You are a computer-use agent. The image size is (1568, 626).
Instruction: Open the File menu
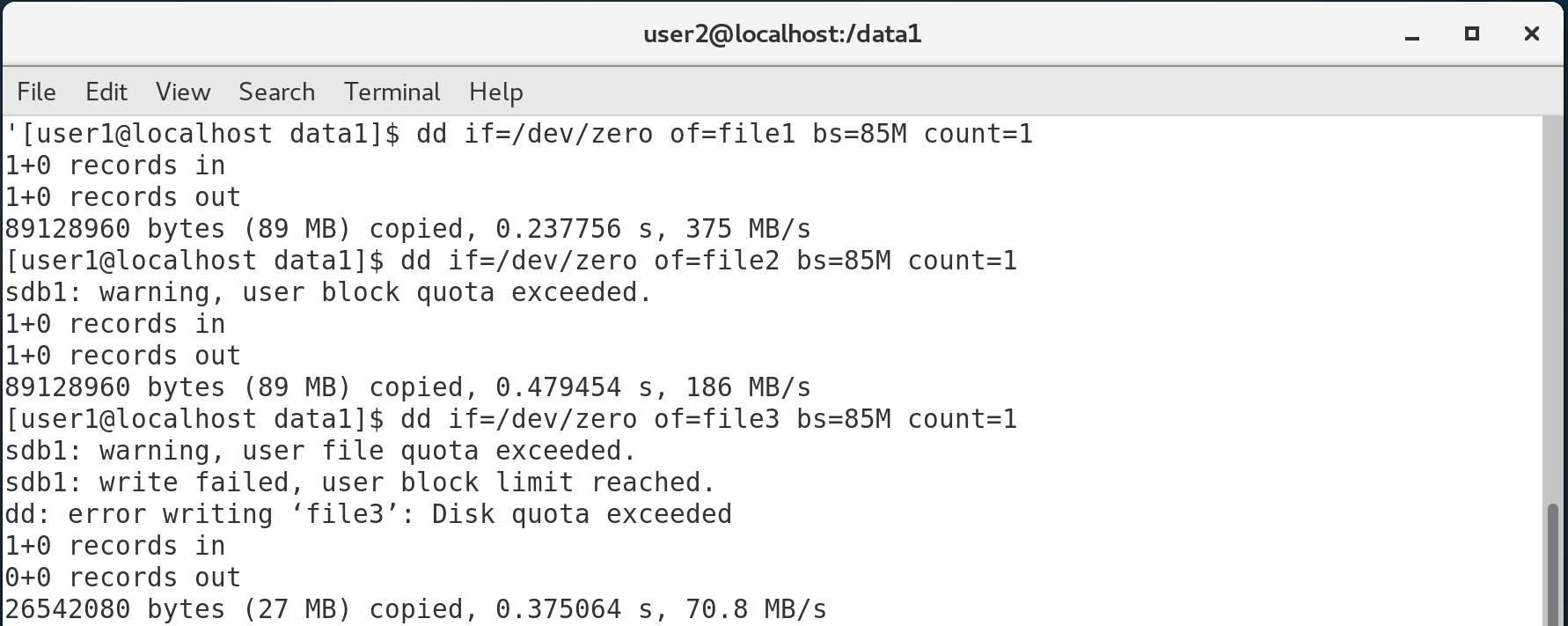[36, 92]
